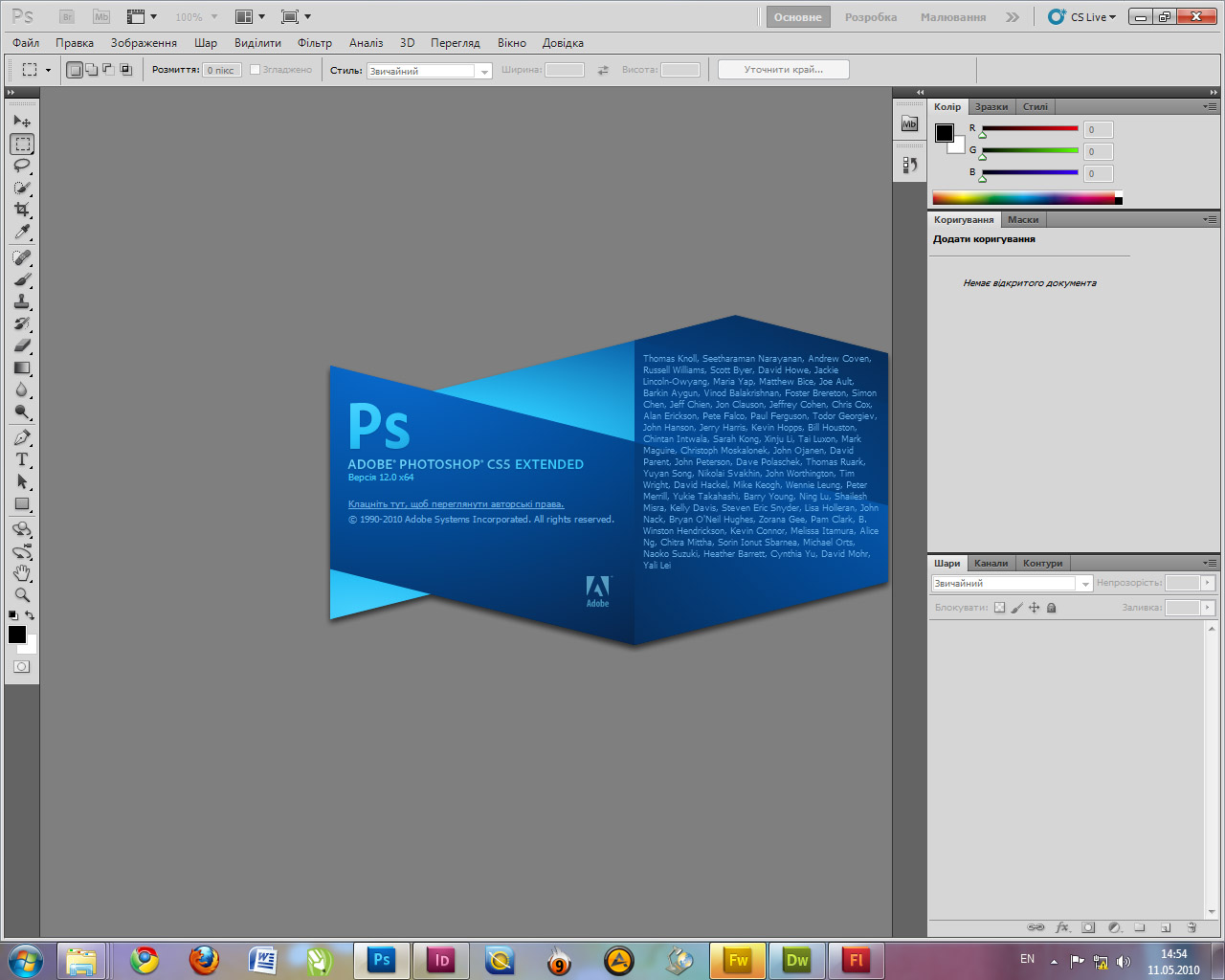Viewport: 1225px width, 980px height.
Task: Select the Horizontal Type tool
Action: coord(22,460)
